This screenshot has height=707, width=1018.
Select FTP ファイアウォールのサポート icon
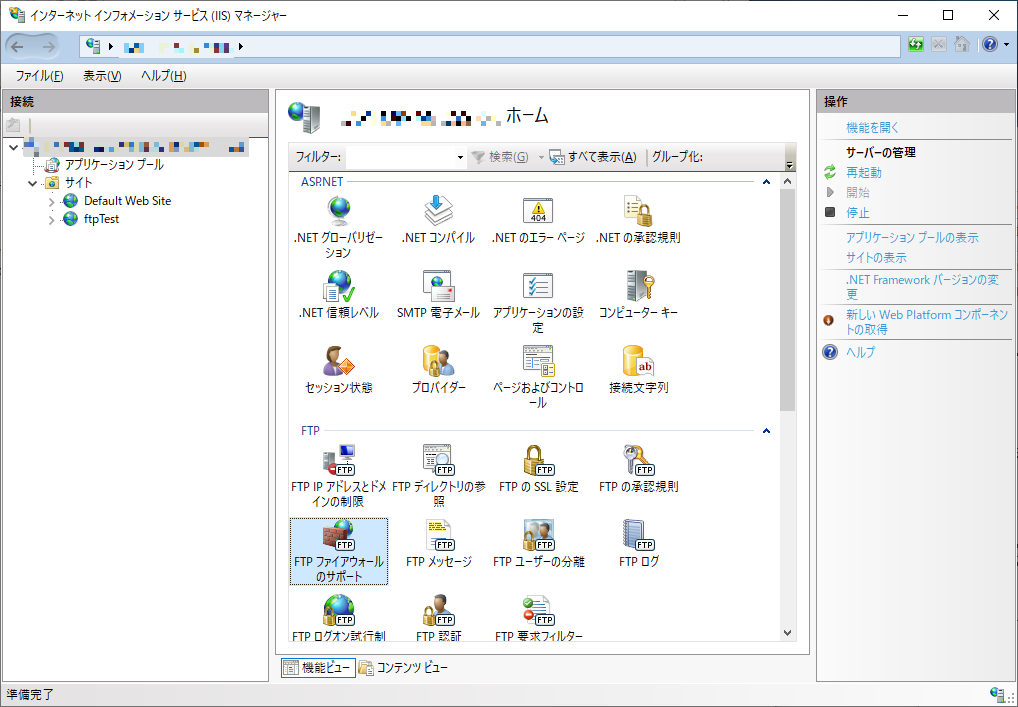tap(338, 551)
